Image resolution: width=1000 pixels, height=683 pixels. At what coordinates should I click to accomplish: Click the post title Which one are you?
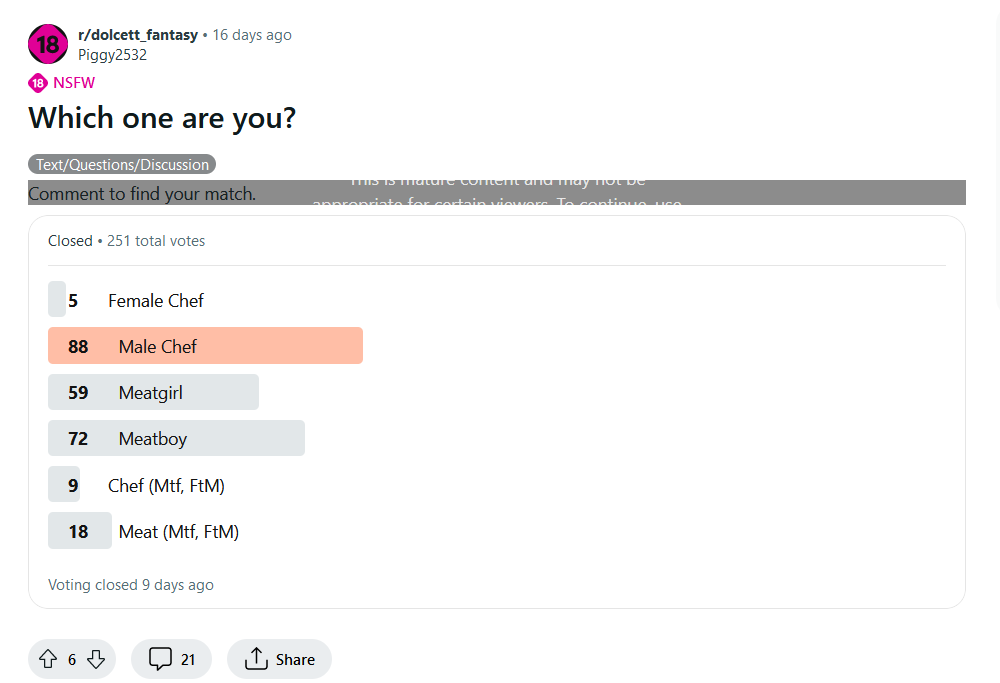point(162,118)
